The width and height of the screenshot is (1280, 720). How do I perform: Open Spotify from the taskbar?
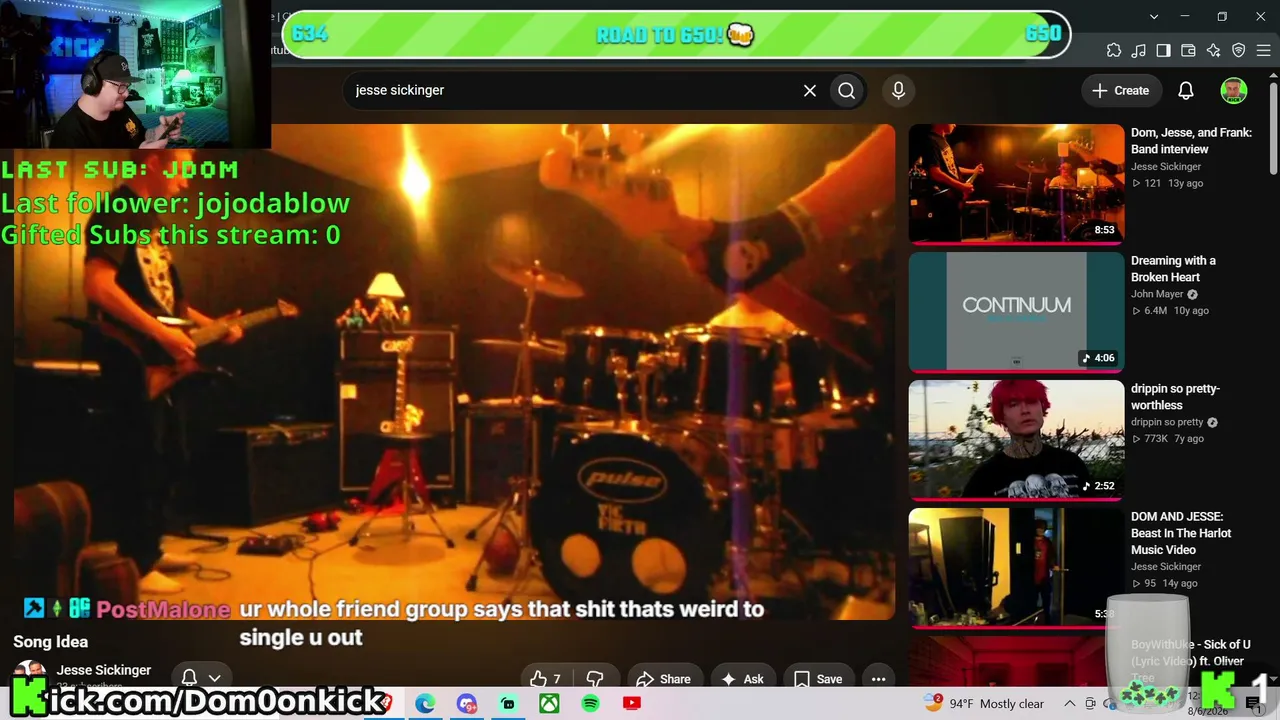(x=590, y=704)
